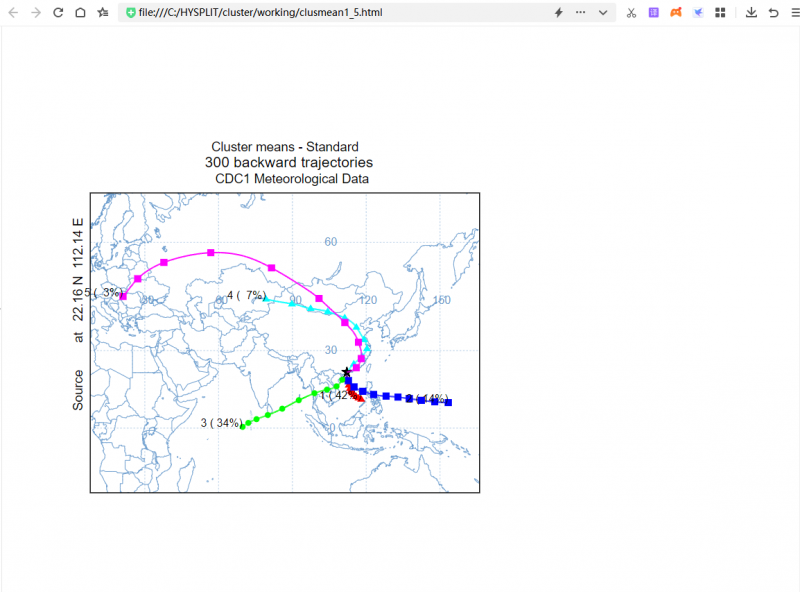Open the orange game controller extension
Screen dimensions: 800x592
[676, 13]
